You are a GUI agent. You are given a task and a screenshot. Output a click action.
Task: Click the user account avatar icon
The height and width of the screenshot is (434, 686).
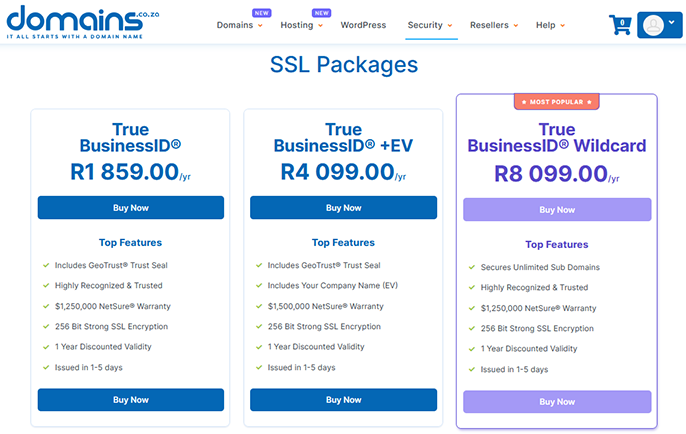coord(652,26)
